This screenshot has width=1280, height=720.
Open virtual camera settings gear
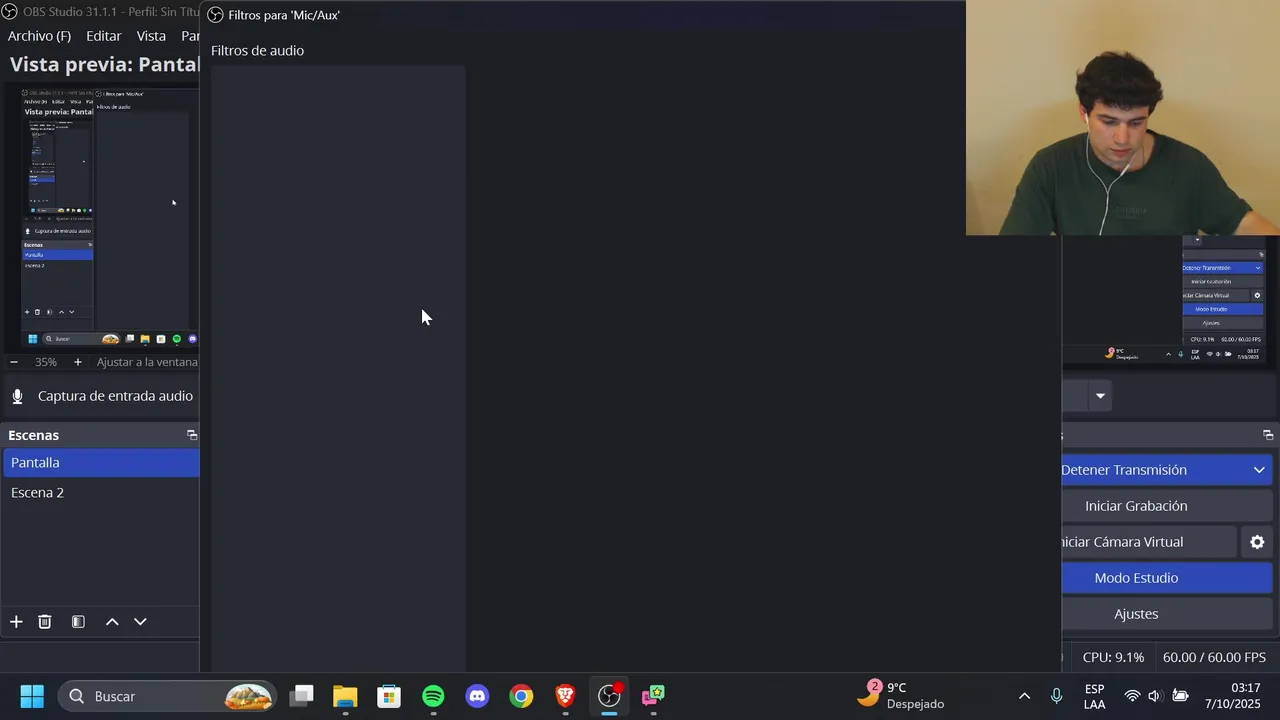point(1257,542)
